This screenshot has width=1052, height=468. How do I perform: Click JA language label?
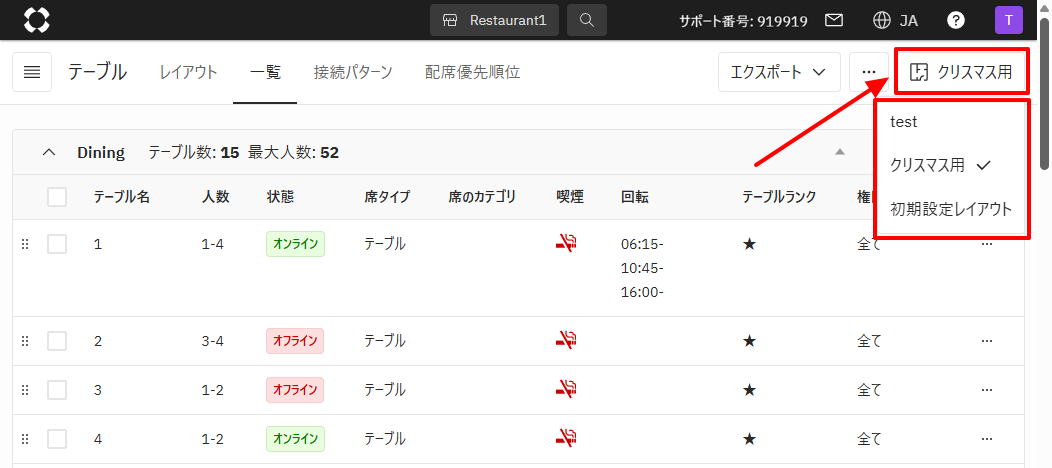(908, 20)
